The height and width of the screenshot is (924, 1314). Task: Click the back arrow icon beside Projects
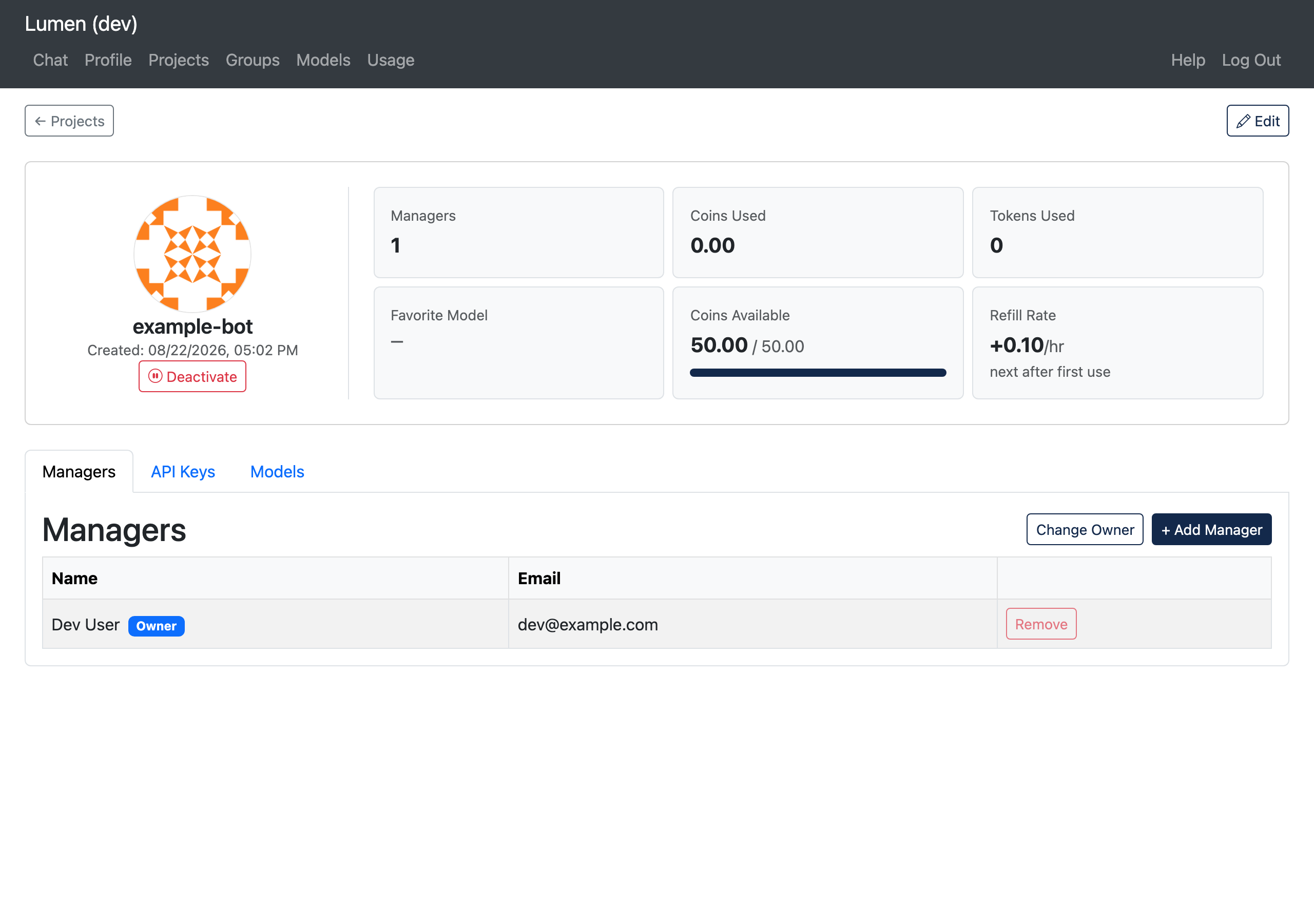coord(40,121)
